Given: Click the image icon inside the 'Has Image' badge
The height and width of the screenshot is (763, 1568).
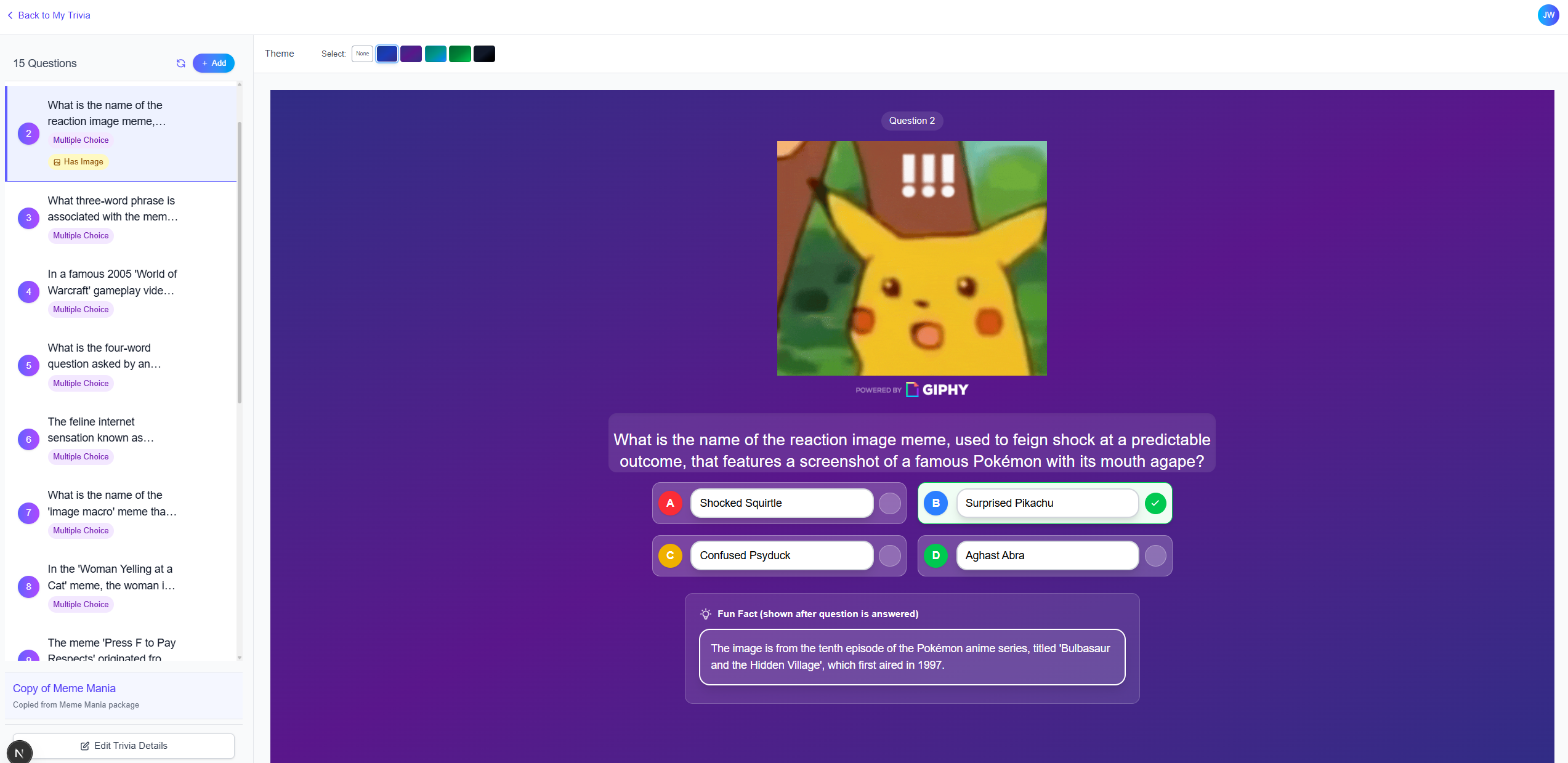Looking at the screenshot, I should (57, 161).
